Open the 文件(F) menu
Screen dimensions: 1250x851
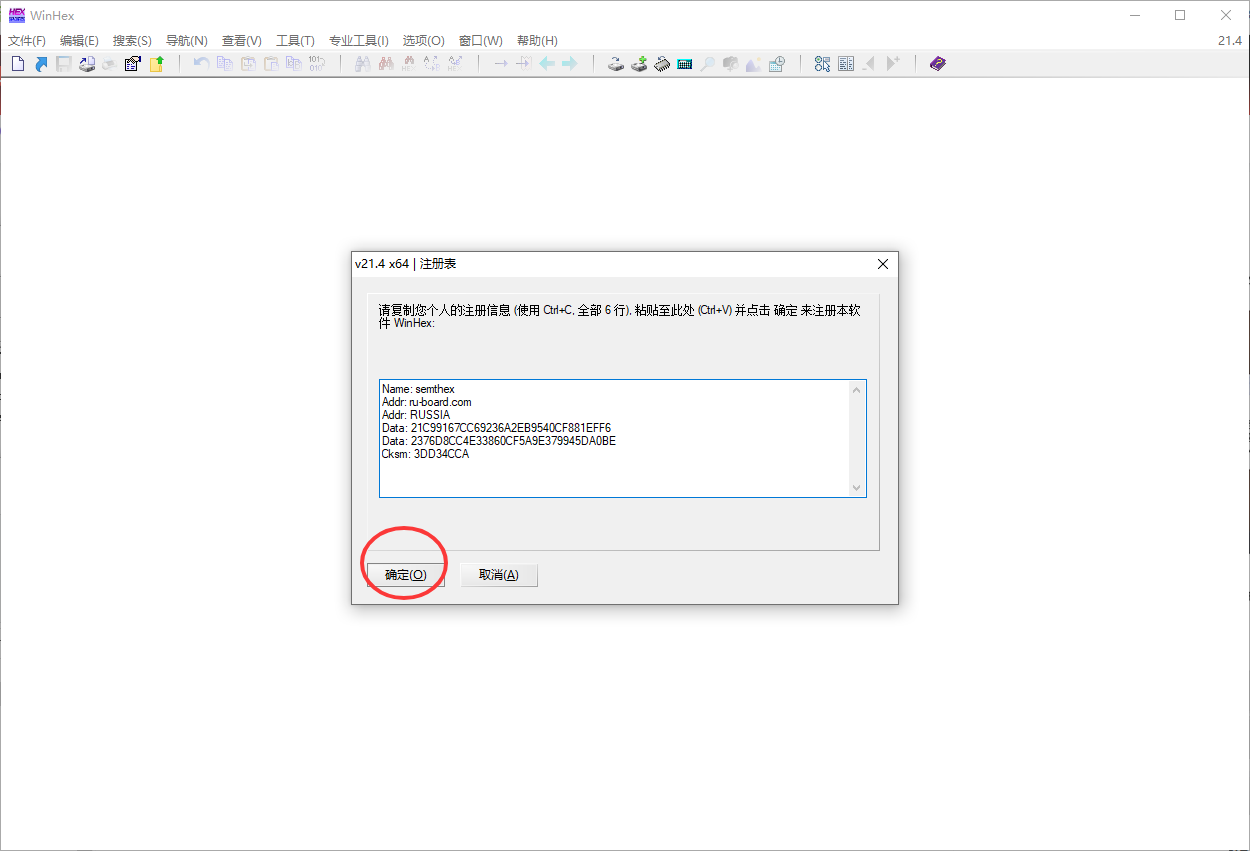pyautogui.click(x=27, y=41)
